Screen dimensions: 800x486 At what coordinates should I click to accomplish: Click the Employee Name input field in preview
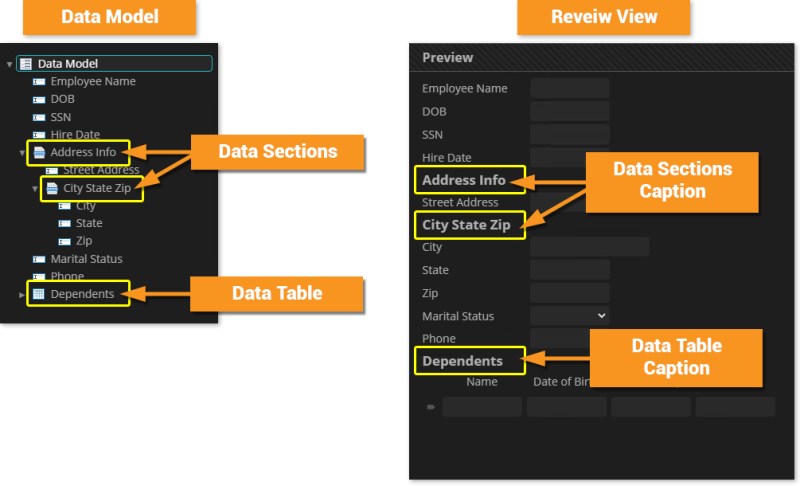coord(569,88)
